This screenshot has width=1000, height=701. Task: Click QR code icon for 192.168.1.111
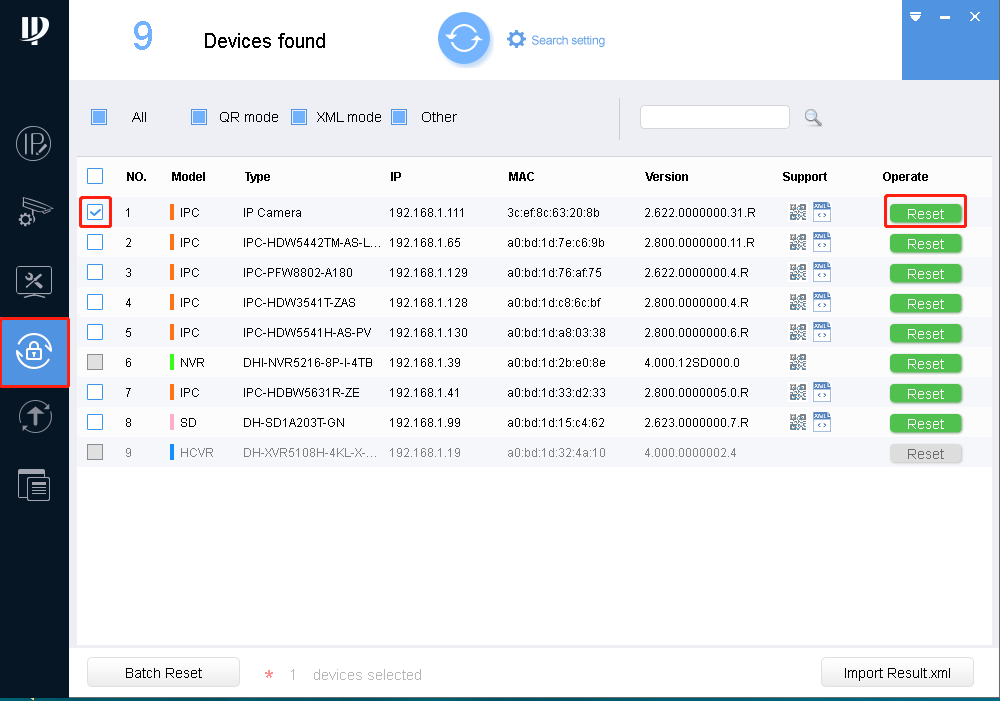pos(798,212)
